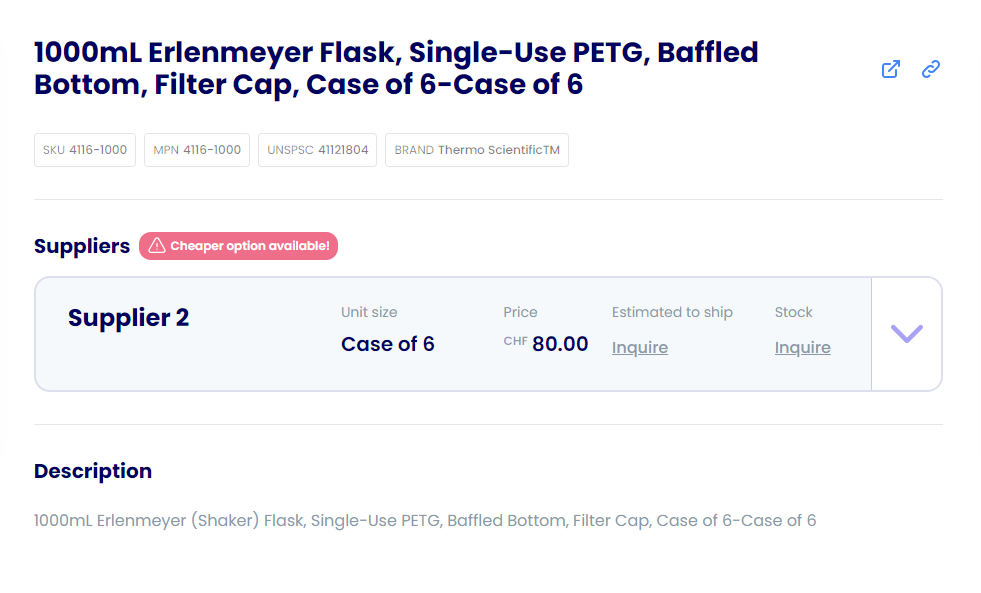
Task: Click Inquire under Stock
Action: [802, 347]
